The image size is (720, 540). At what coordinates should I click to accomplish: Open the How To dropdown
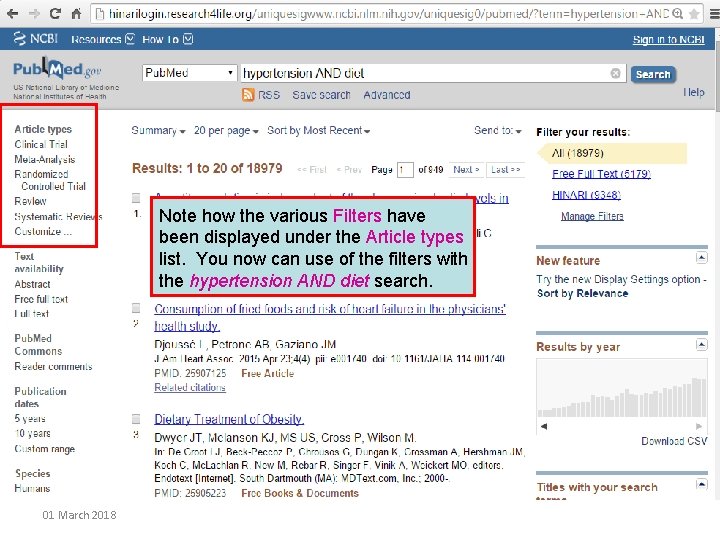point(167,39)
